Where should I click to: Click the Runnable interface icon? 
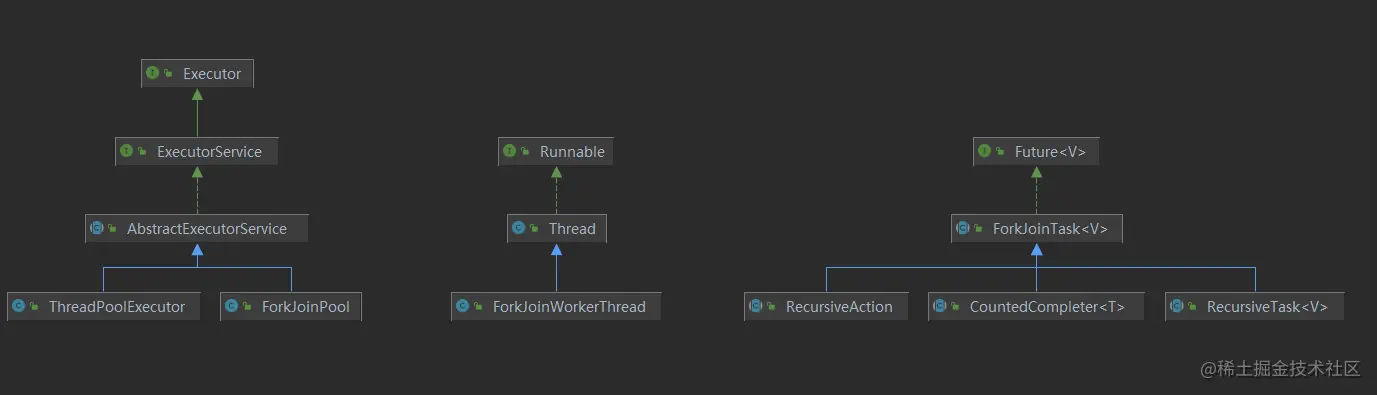[x=510, y=151]
